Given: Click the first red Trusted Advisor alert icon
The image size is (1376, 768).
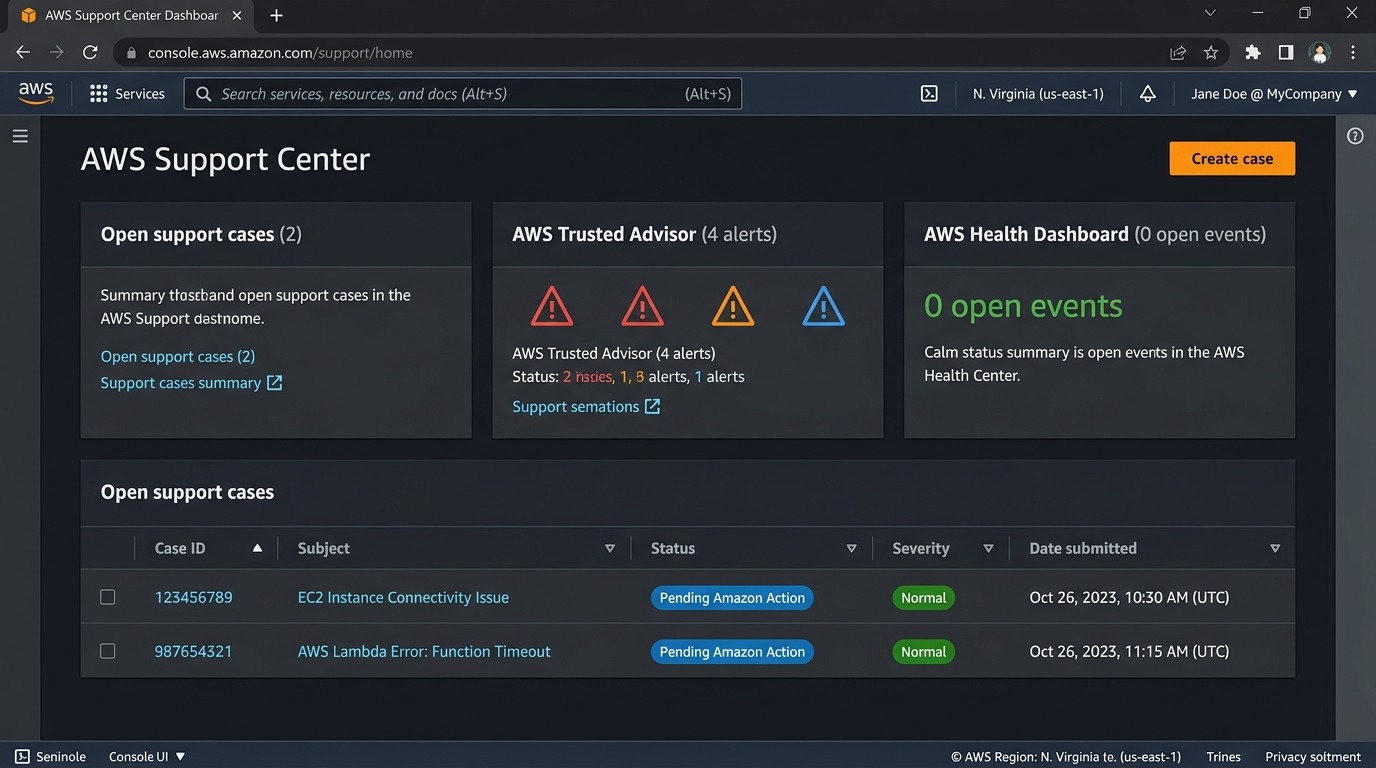Looking at the screenshot, I should (552, 306).
